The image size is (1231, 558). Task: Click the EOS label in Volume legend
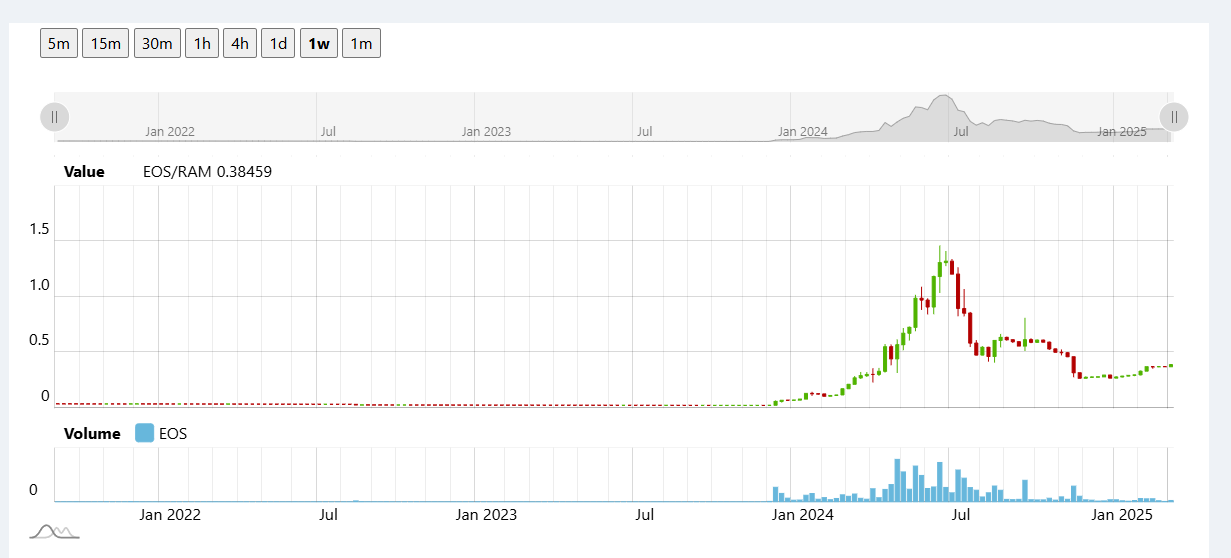[173, 434]
